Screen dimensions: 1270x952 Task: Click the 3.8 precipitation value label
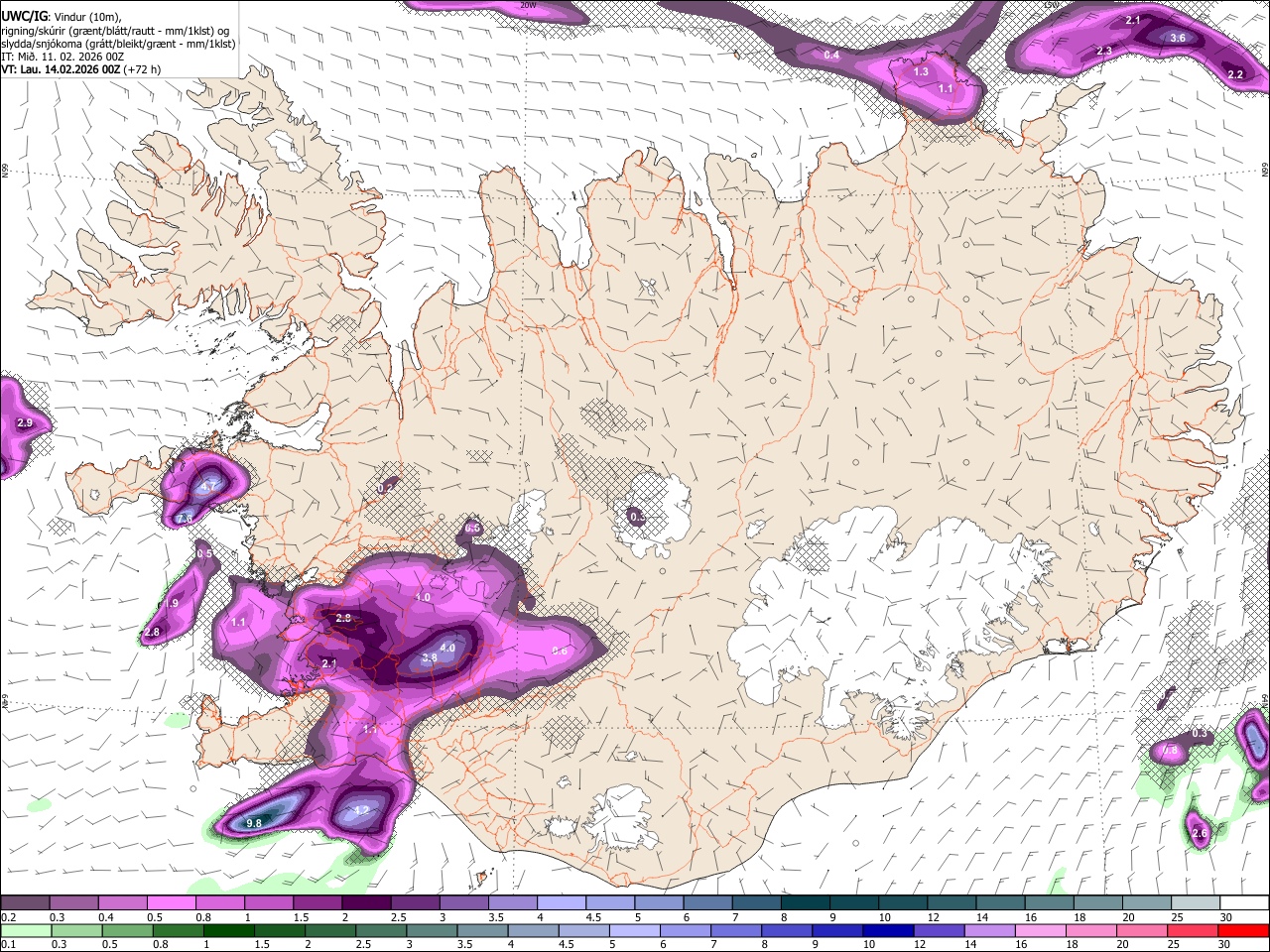click(x=430, y=657)
